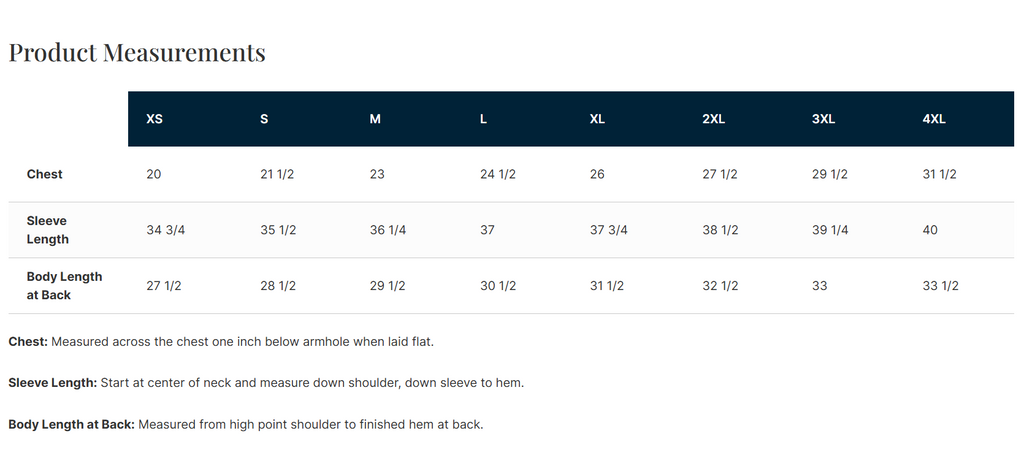Click the S size column header
The image size is (1024, 474).
[264, 119]
